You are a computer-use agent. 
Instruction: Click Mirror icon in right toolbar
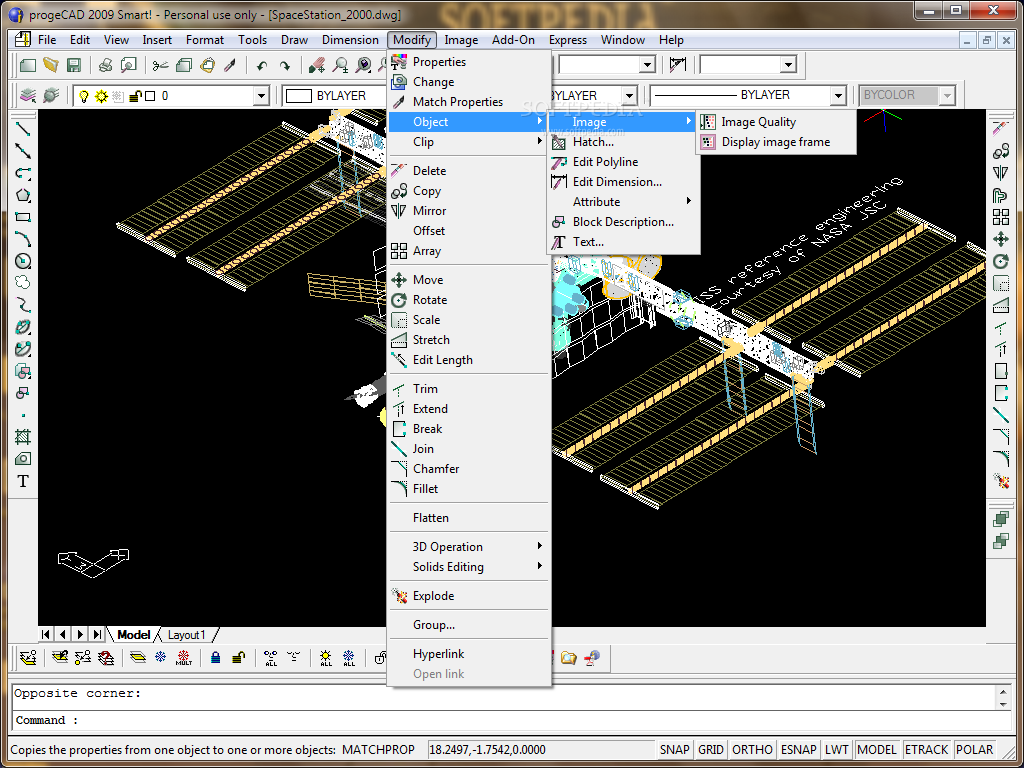click(1000, 173)
